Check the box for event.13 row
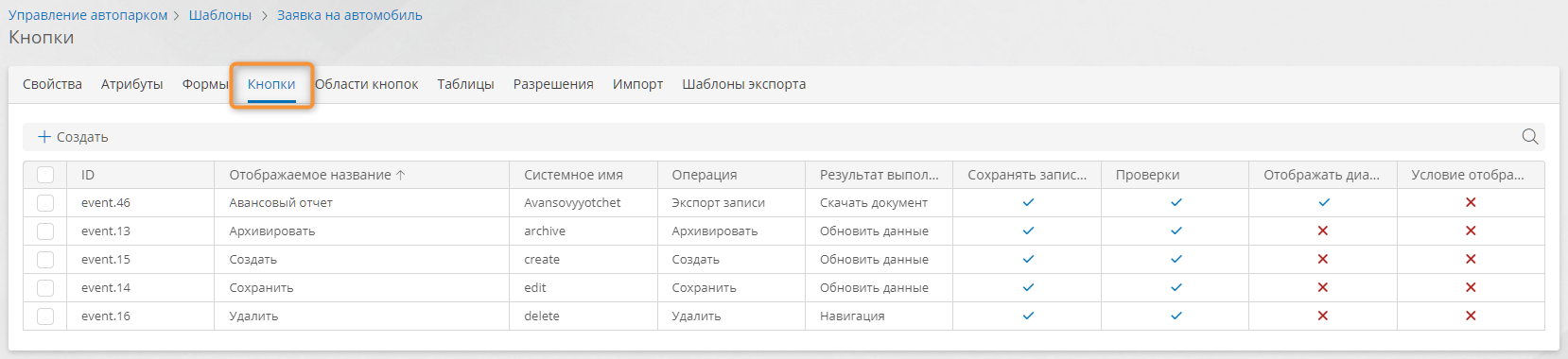This screenshot has width=1568, height=359. click(45, 231)
